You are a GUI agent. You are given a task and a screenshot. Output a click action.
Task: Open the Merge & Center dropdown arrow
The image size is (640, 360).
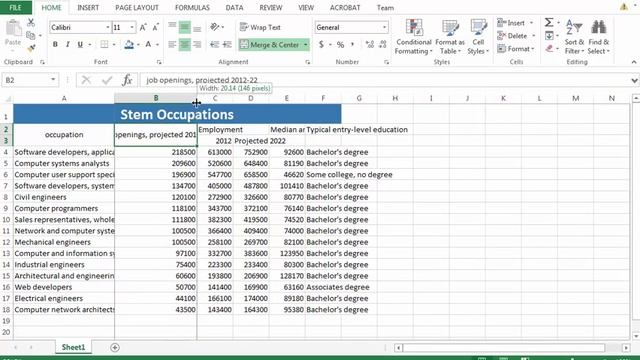[306, 44]
